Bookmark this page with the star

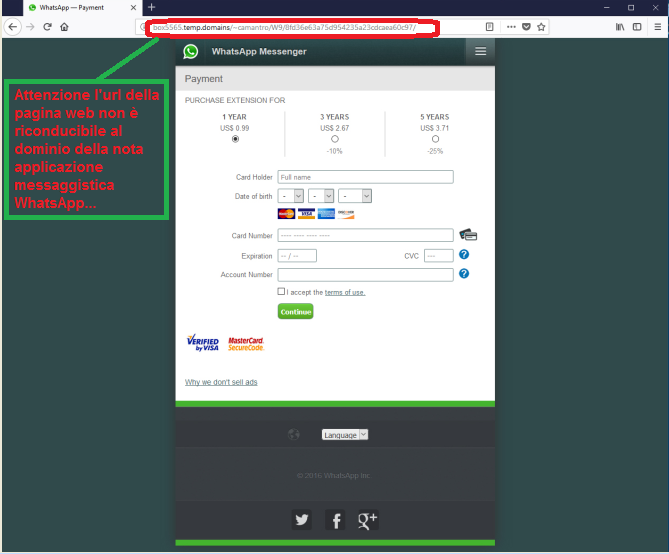click(541, 27)
